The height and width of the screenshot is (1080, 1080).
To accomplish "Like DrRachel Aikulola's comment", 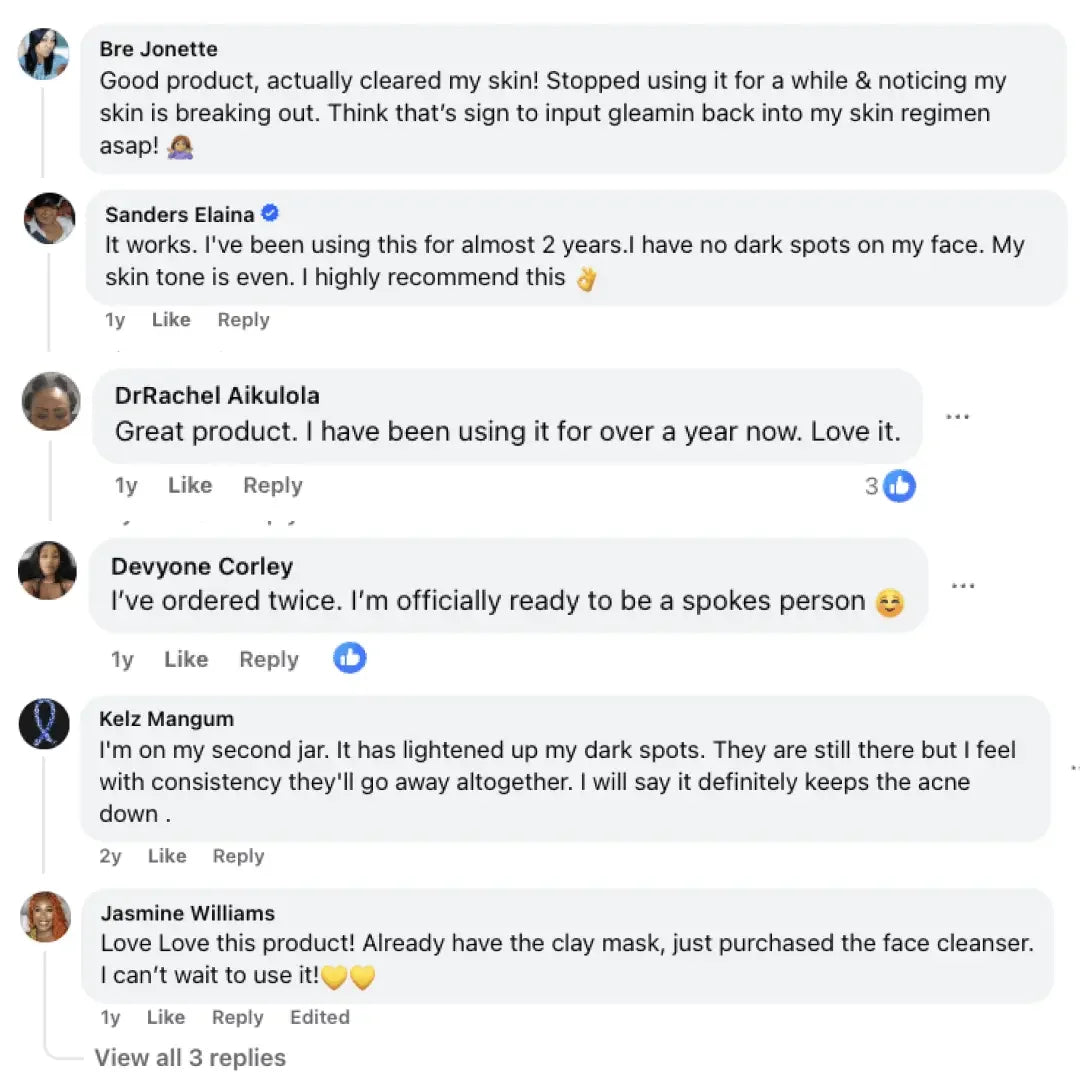I will click(x=189, y=486).
